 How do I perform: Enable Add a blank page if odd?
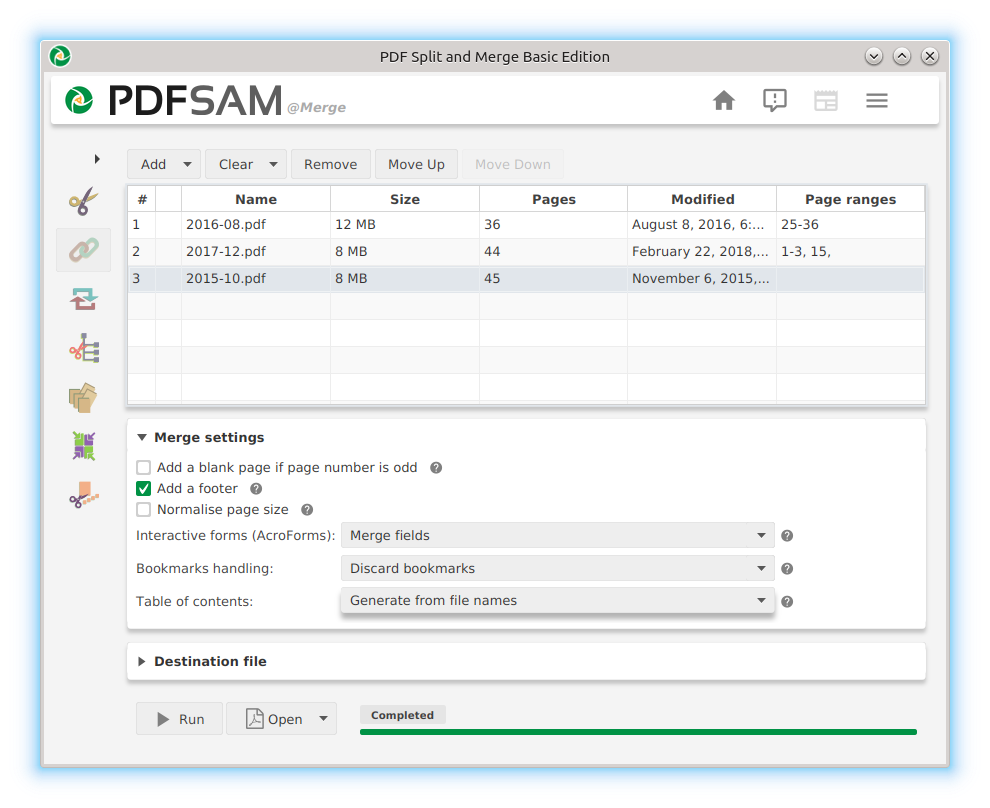[143, 468]
